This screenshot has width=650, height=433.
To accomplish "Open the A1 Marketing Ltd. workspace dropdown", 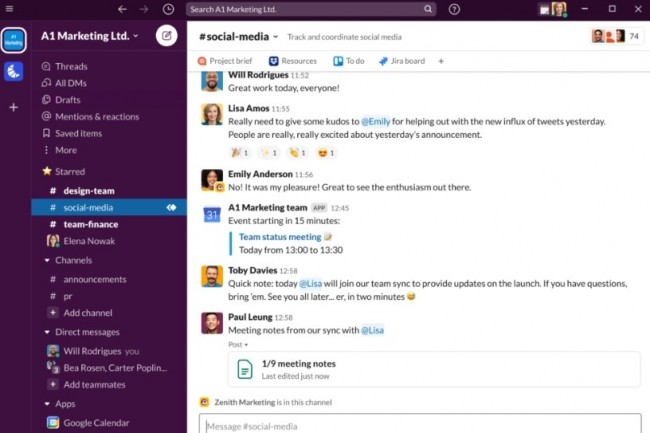I will 90,36.
